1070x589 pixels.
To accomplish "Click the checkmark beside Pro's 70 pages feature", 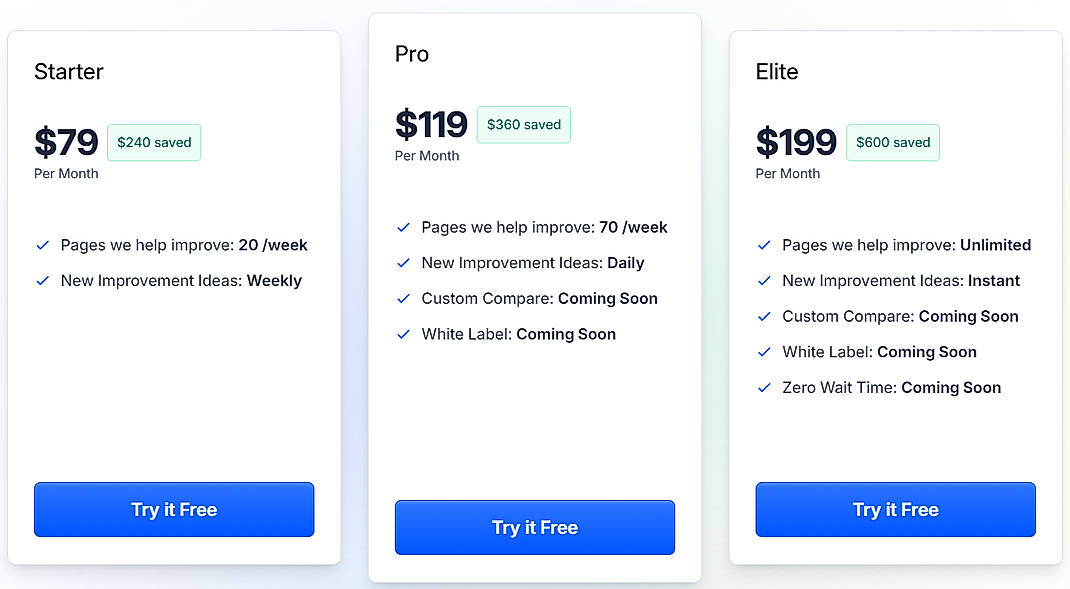I will pos(404,227).
